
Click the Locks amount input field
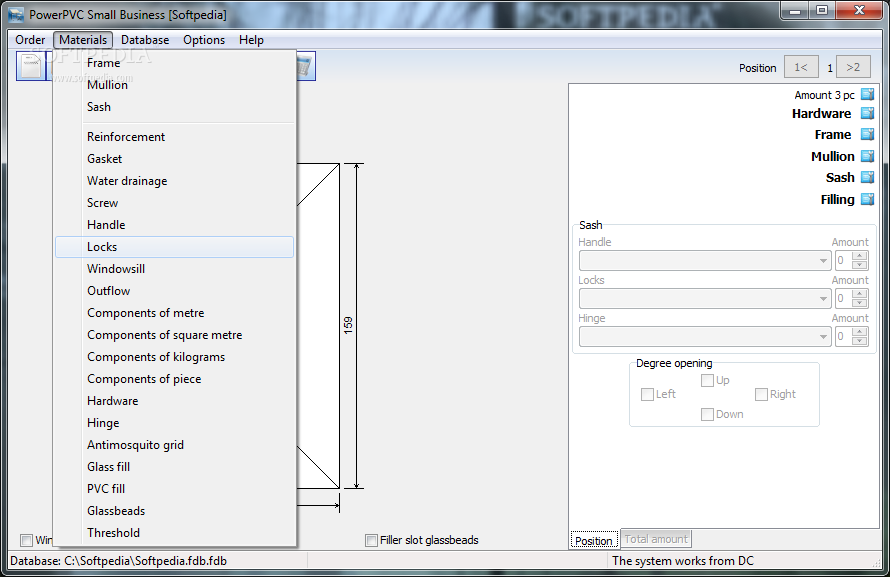[x=843, y=299]
